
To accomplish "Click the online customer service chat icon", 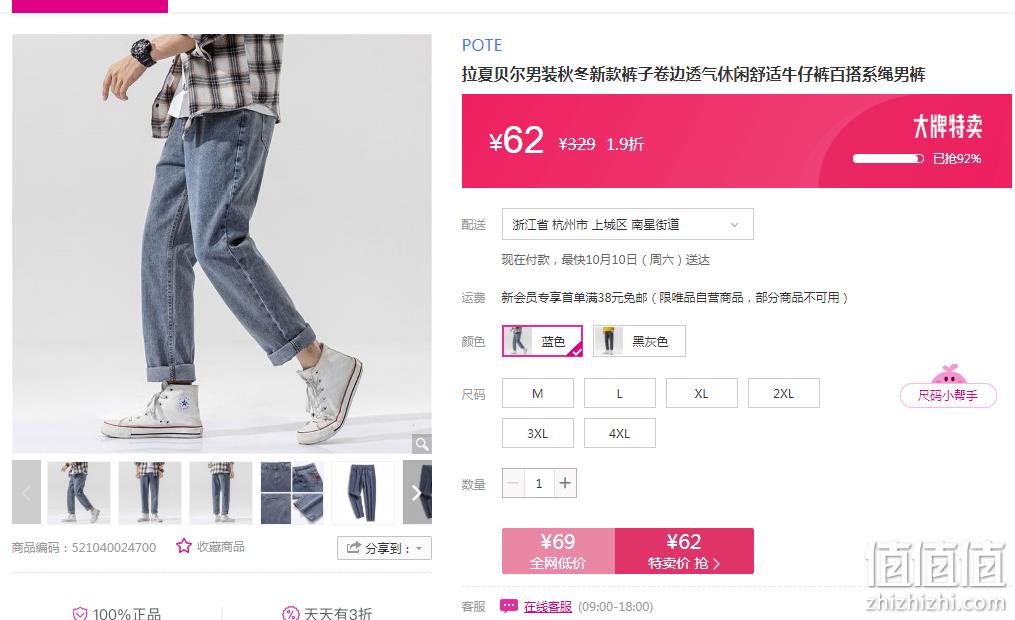I will [509, 606].
